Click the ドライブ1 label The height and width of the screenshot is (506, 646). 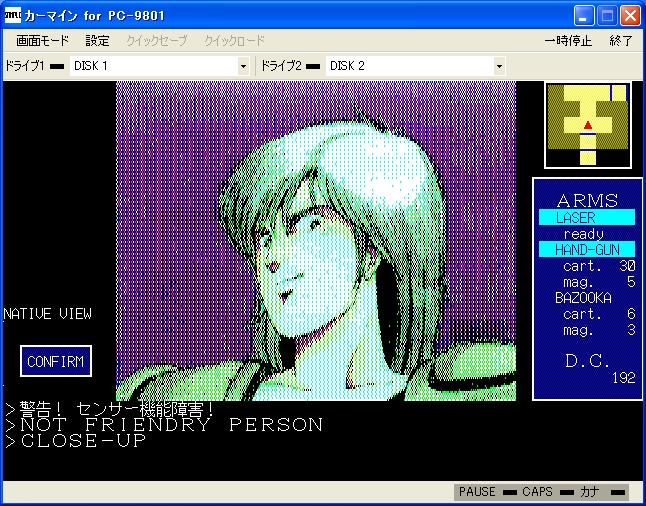click(x=24, y=66)
